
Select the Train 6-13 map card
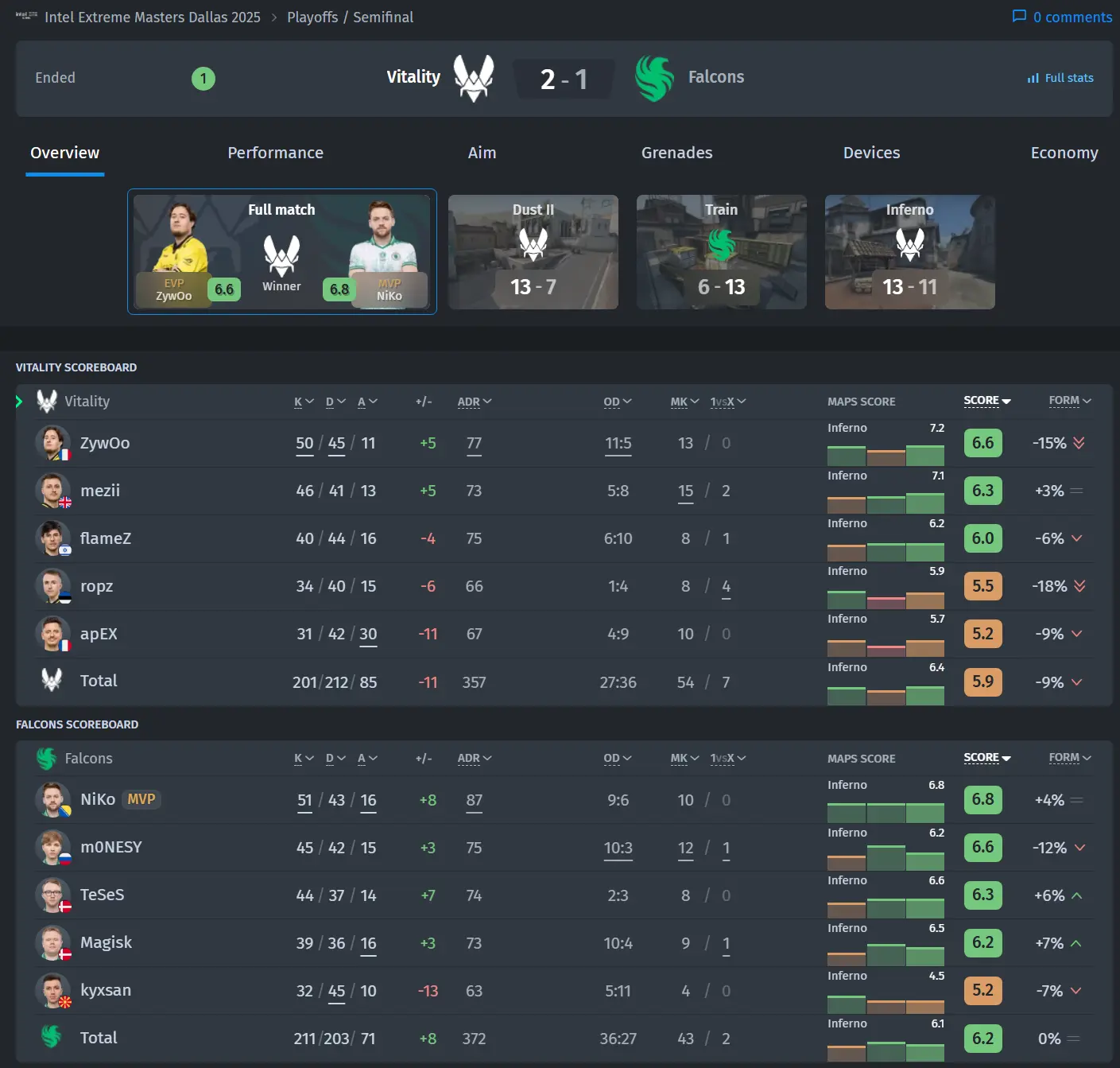click(x=722, y=252)
